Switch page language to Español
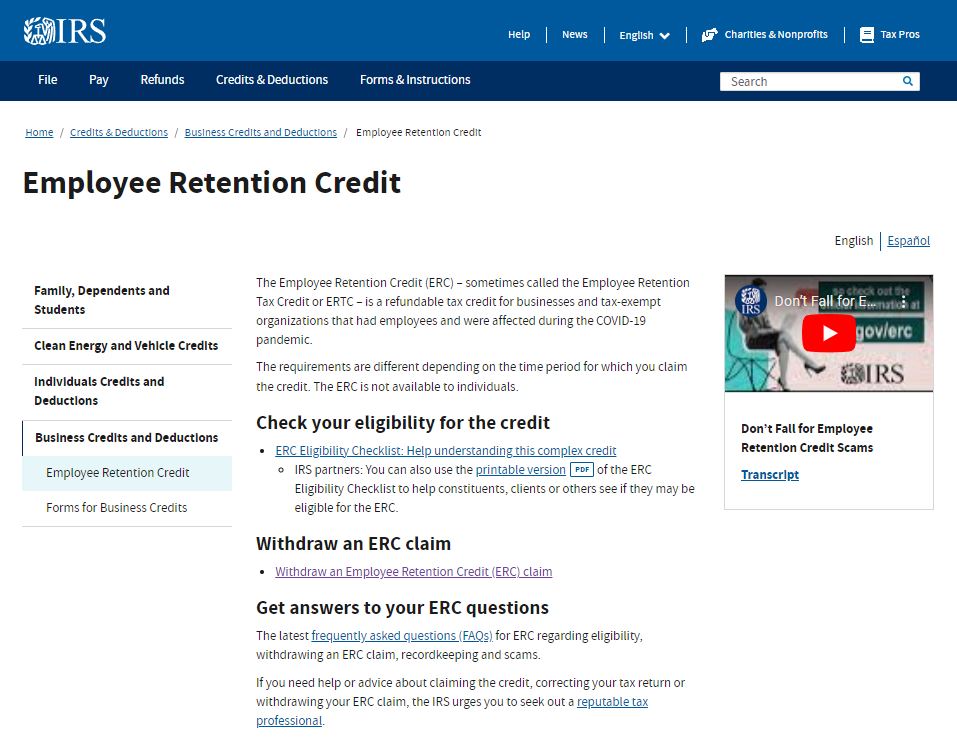 (x=908, y=240)
